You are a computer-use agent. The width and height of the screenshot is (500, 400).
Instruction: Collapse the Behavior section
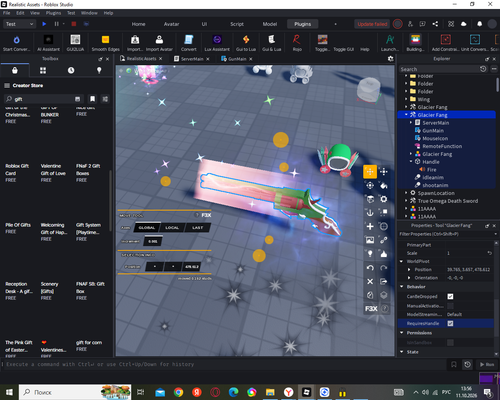[x=402, y=287]
